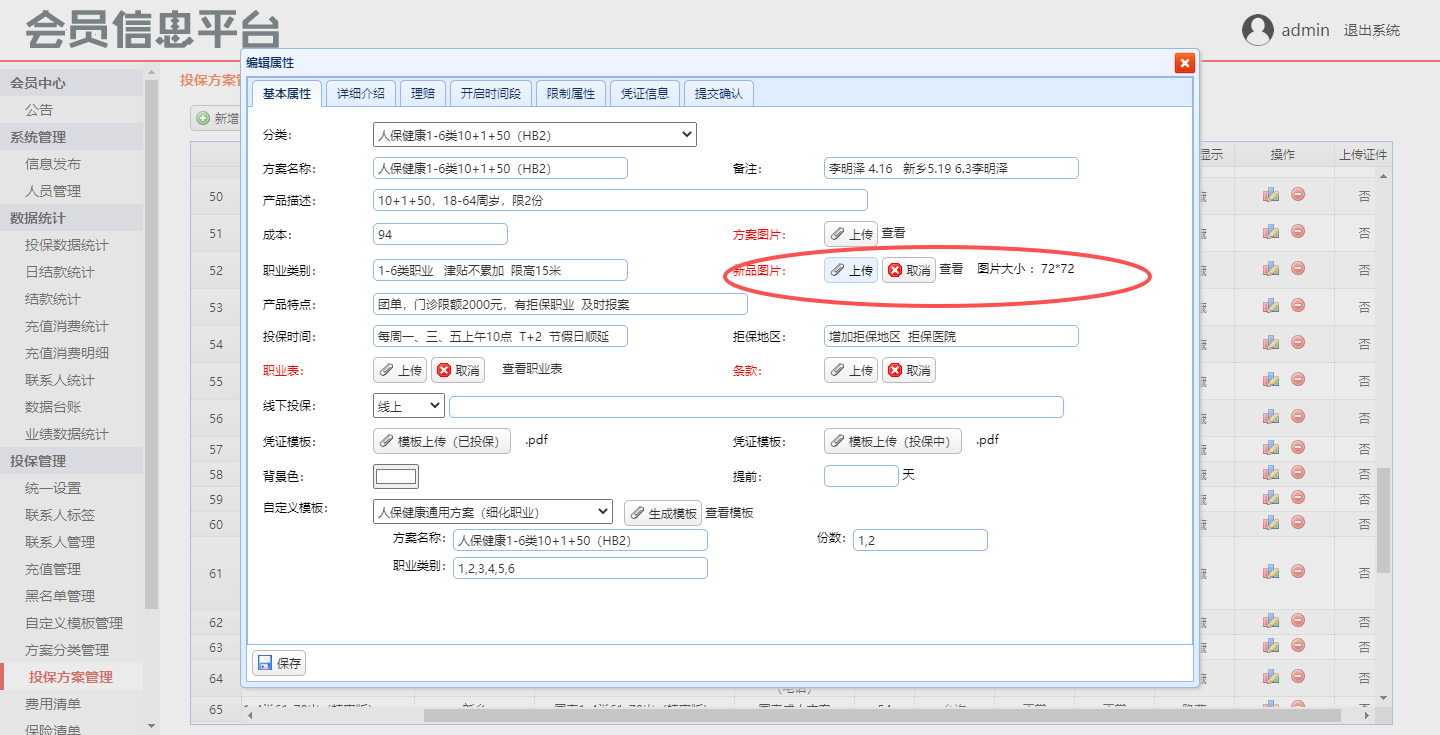Click cancel icon for new product image

[895, 271]
